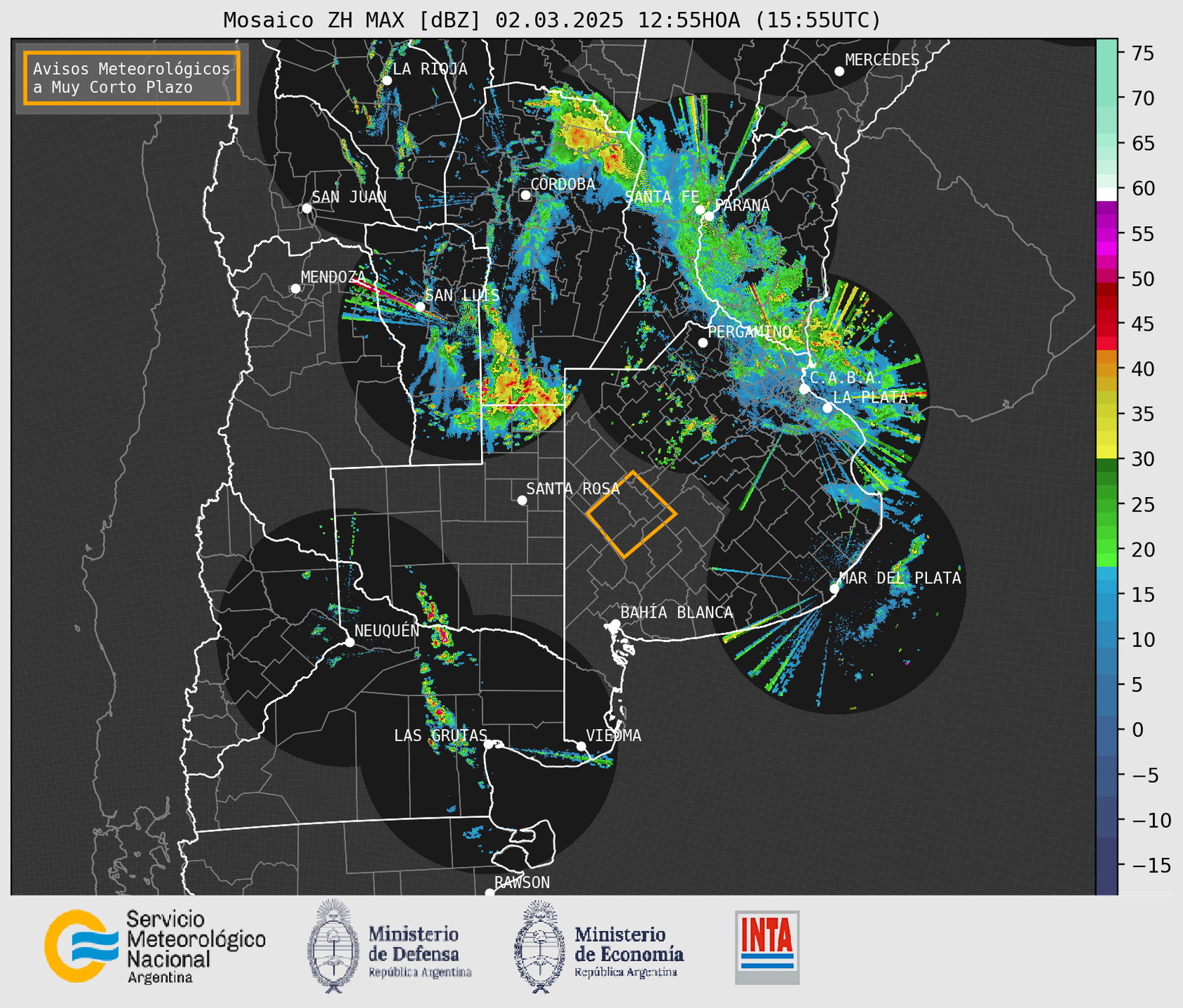Click the white 60 dBZ band on the color bar
Screen dimensions: 1183x1008
click(x=1107, y=195)
